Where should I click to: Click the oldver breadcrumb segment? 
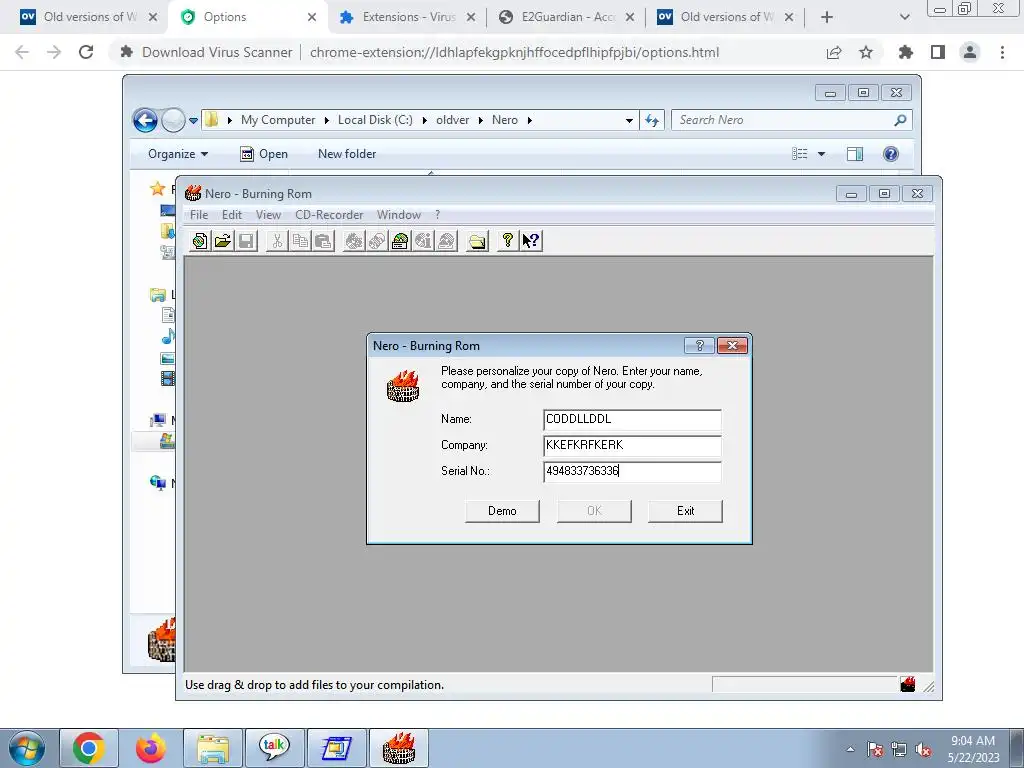point(453,120)
